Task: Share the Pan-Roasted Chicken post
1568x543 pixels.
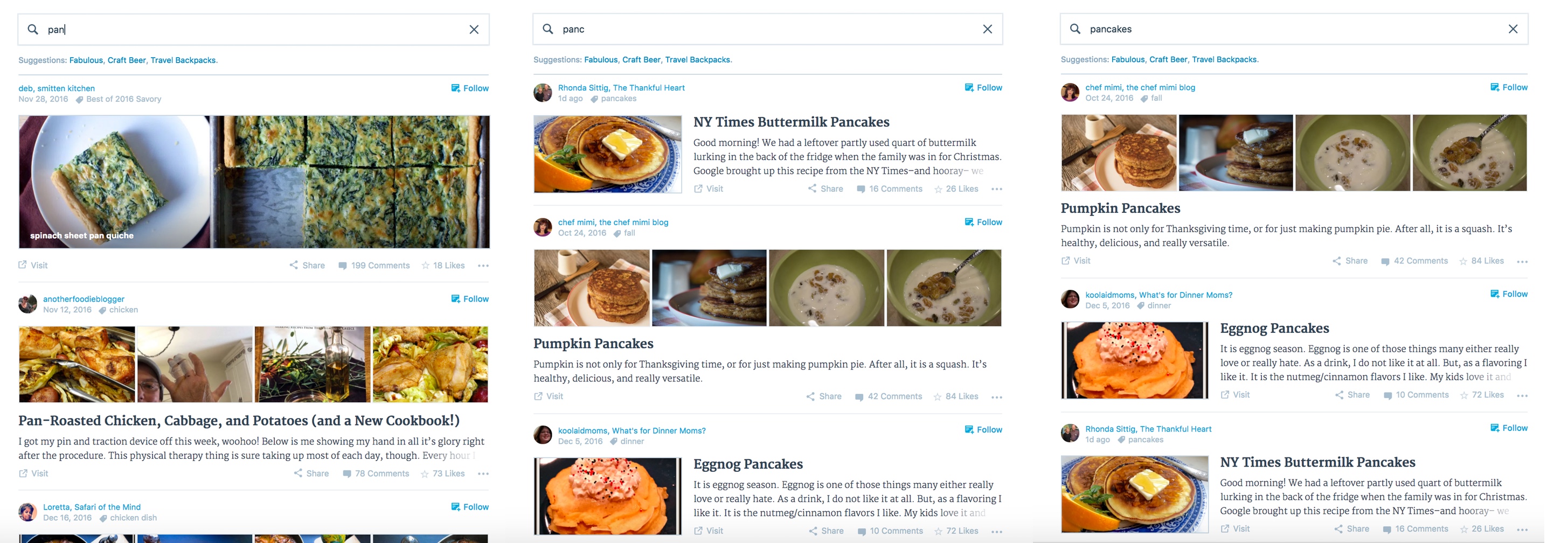Action: (311, 474)
